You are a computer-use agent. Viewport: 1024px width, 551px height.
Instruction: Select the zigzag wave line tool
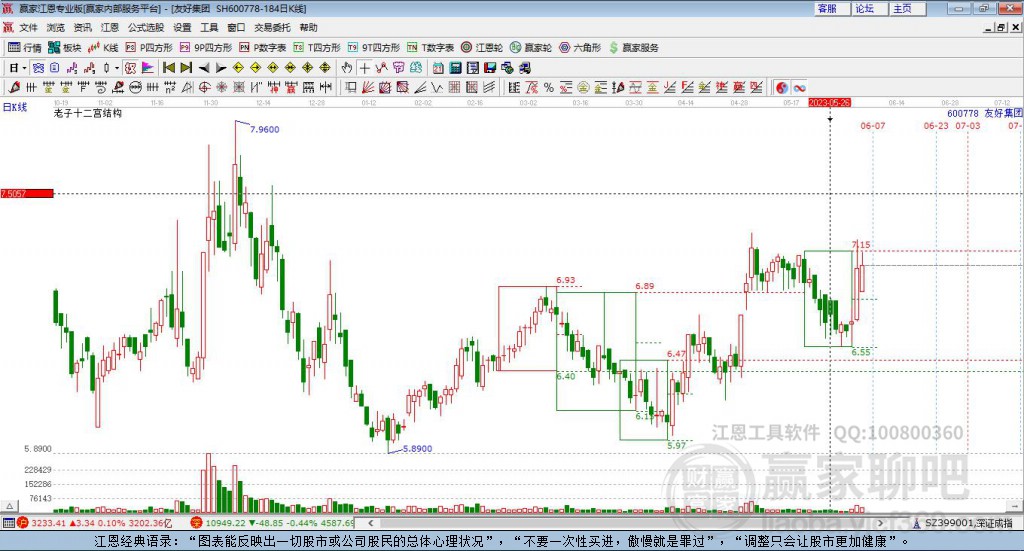coord(437,87)
